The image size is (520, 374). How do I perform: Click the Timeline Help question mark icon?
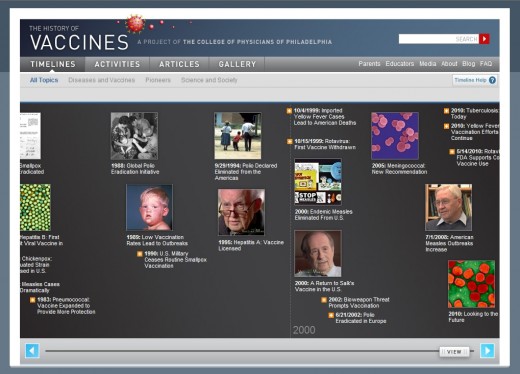(x=492, y=80)
